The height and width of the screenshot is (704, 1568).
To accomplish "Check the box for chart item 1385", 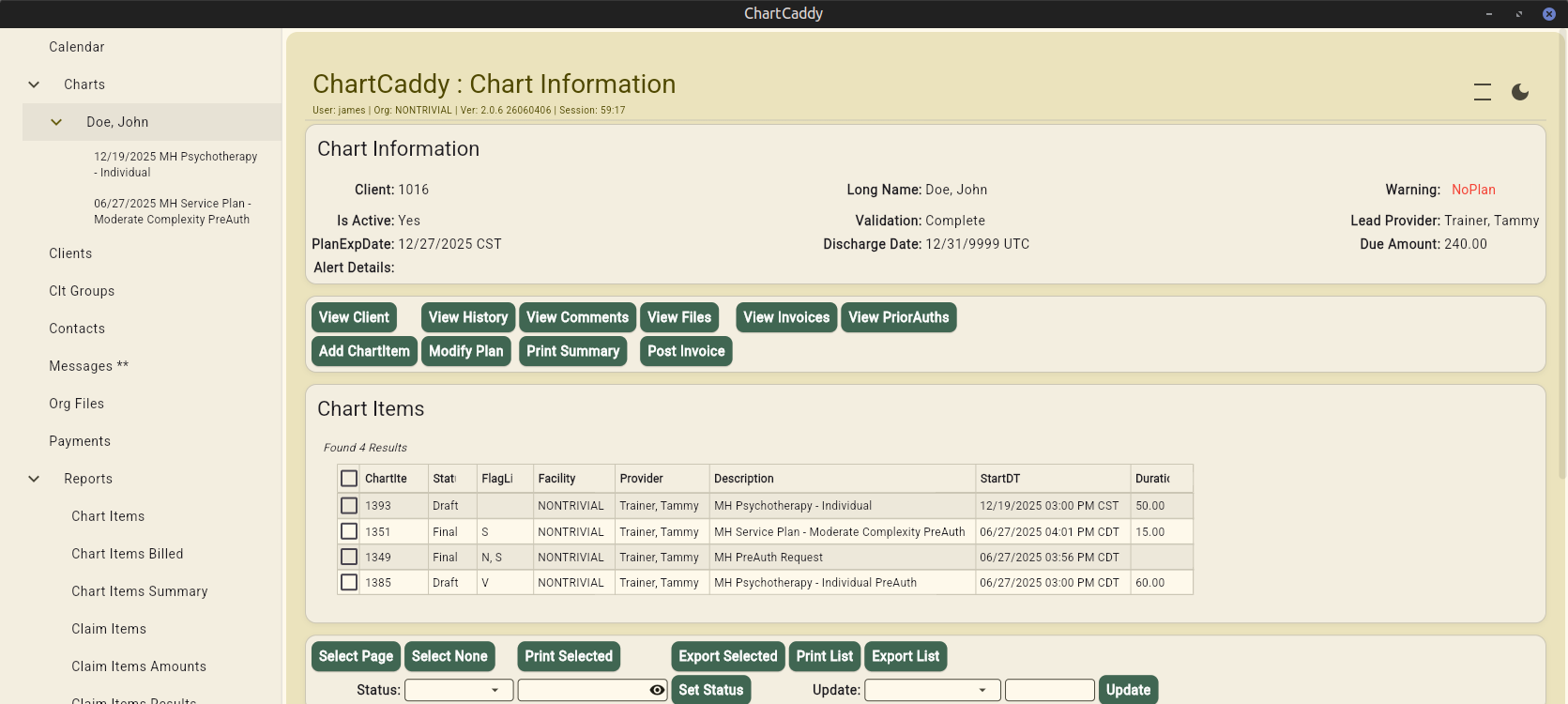I will coord(349,582).
